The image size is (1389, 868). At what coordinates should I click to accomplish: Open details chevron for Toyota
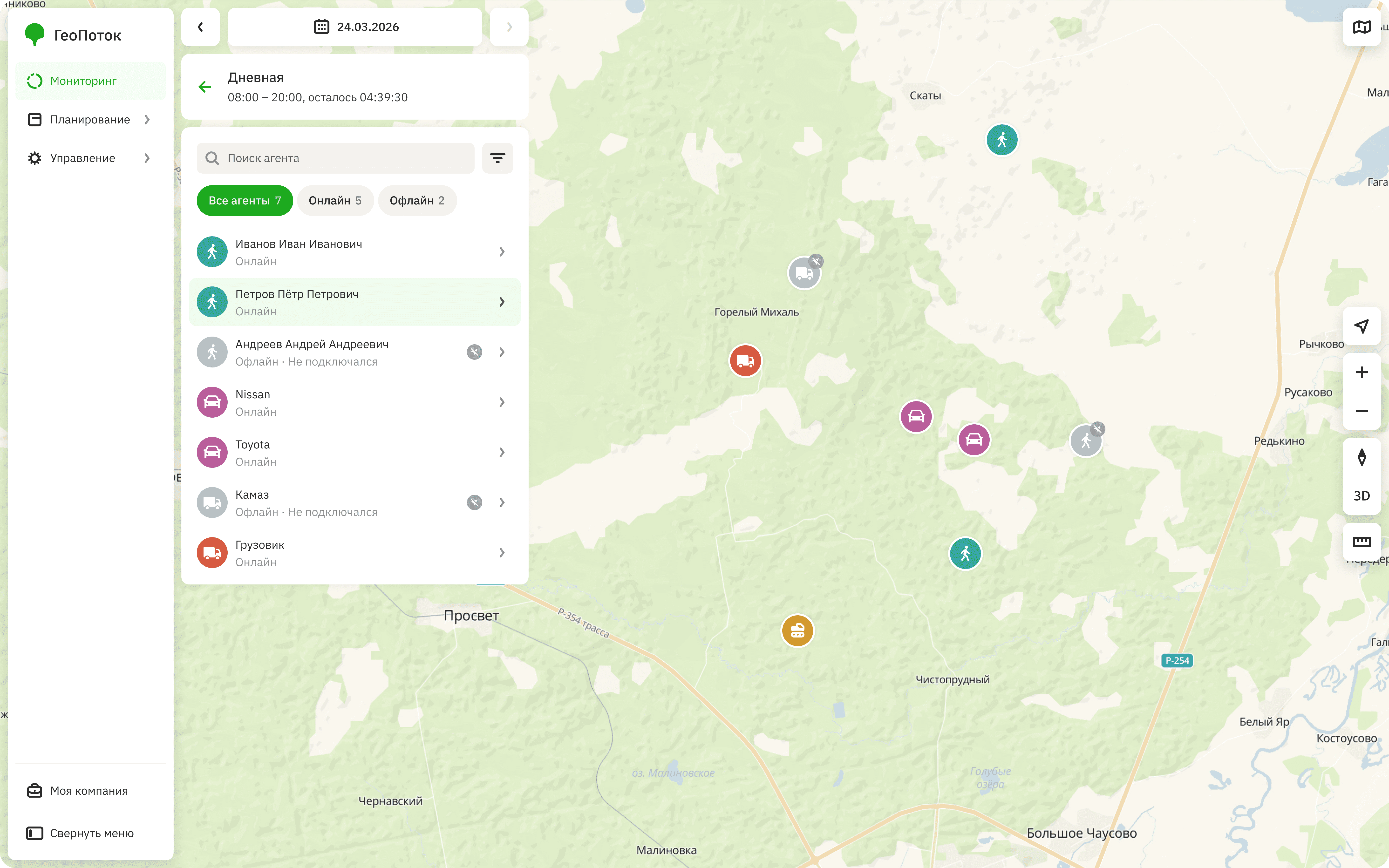tap(502, 452)
